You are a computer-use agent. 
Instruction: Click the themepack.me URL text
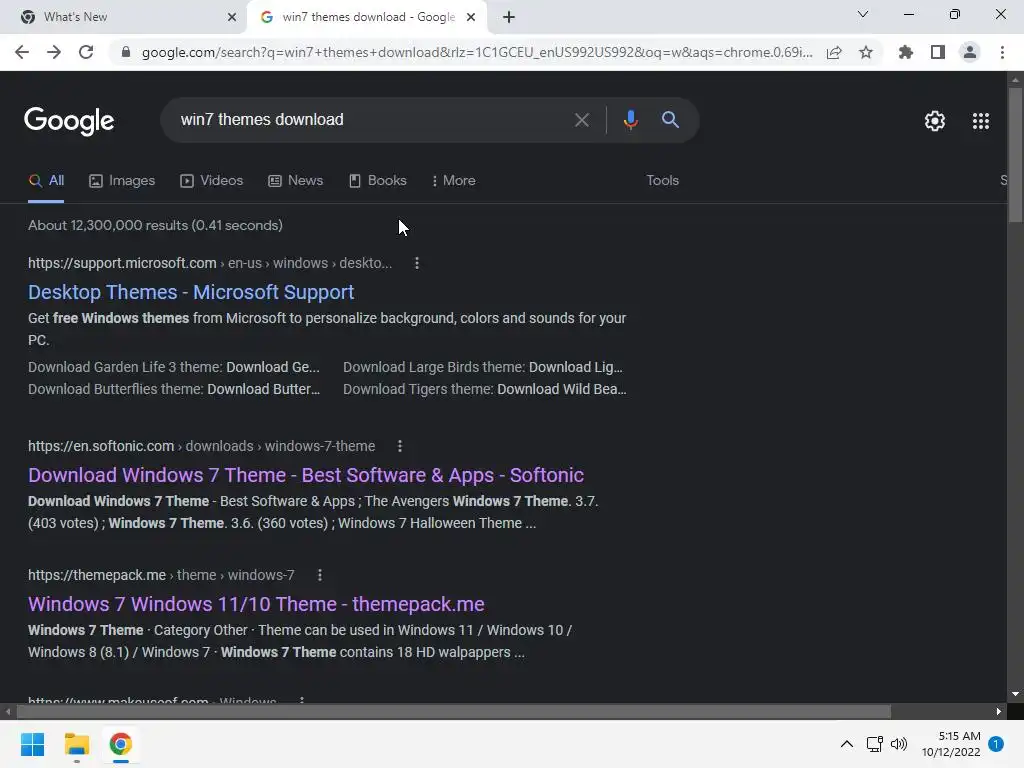pos(97,575)
